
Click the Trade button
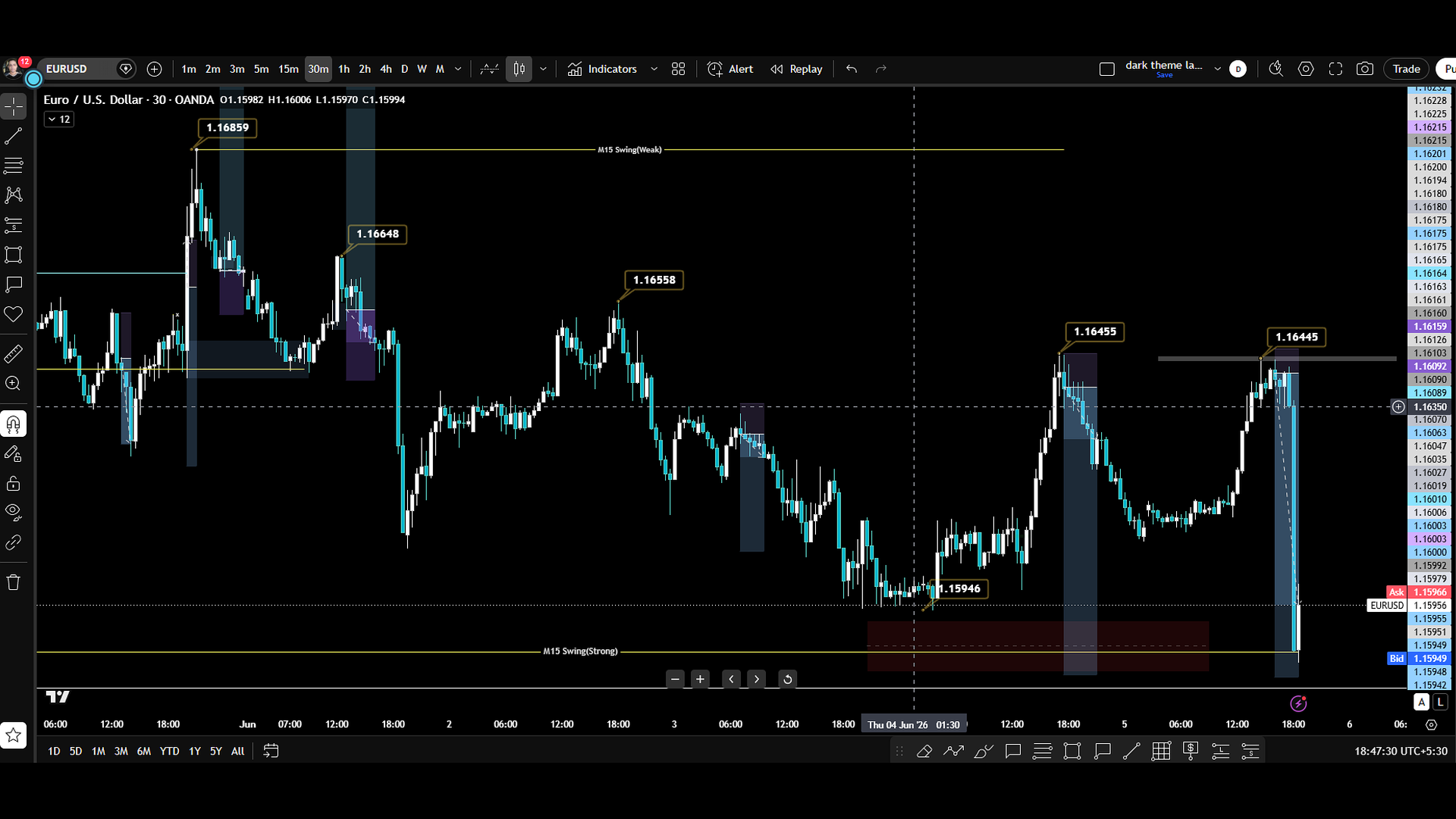click(1406, 69)
